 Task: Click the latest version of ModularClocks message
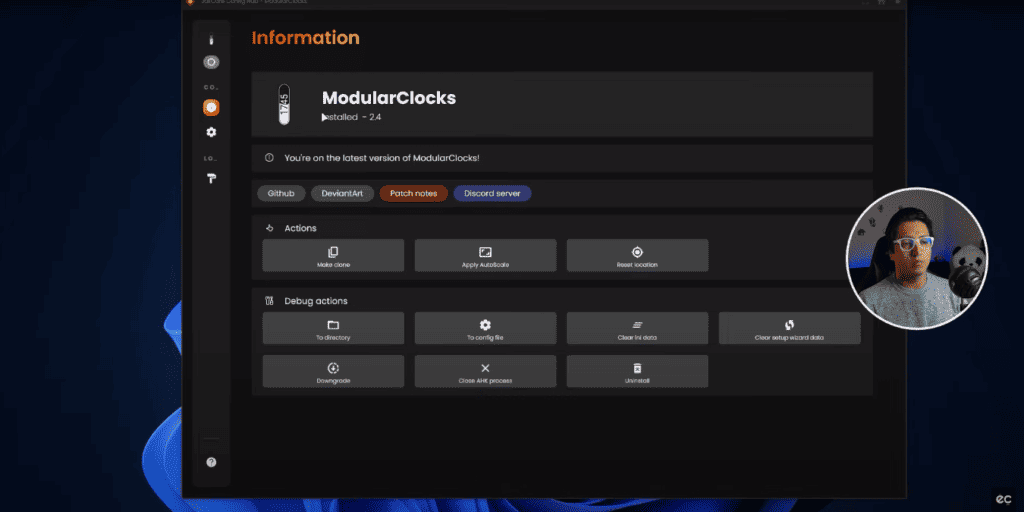(x=382, y=158)
